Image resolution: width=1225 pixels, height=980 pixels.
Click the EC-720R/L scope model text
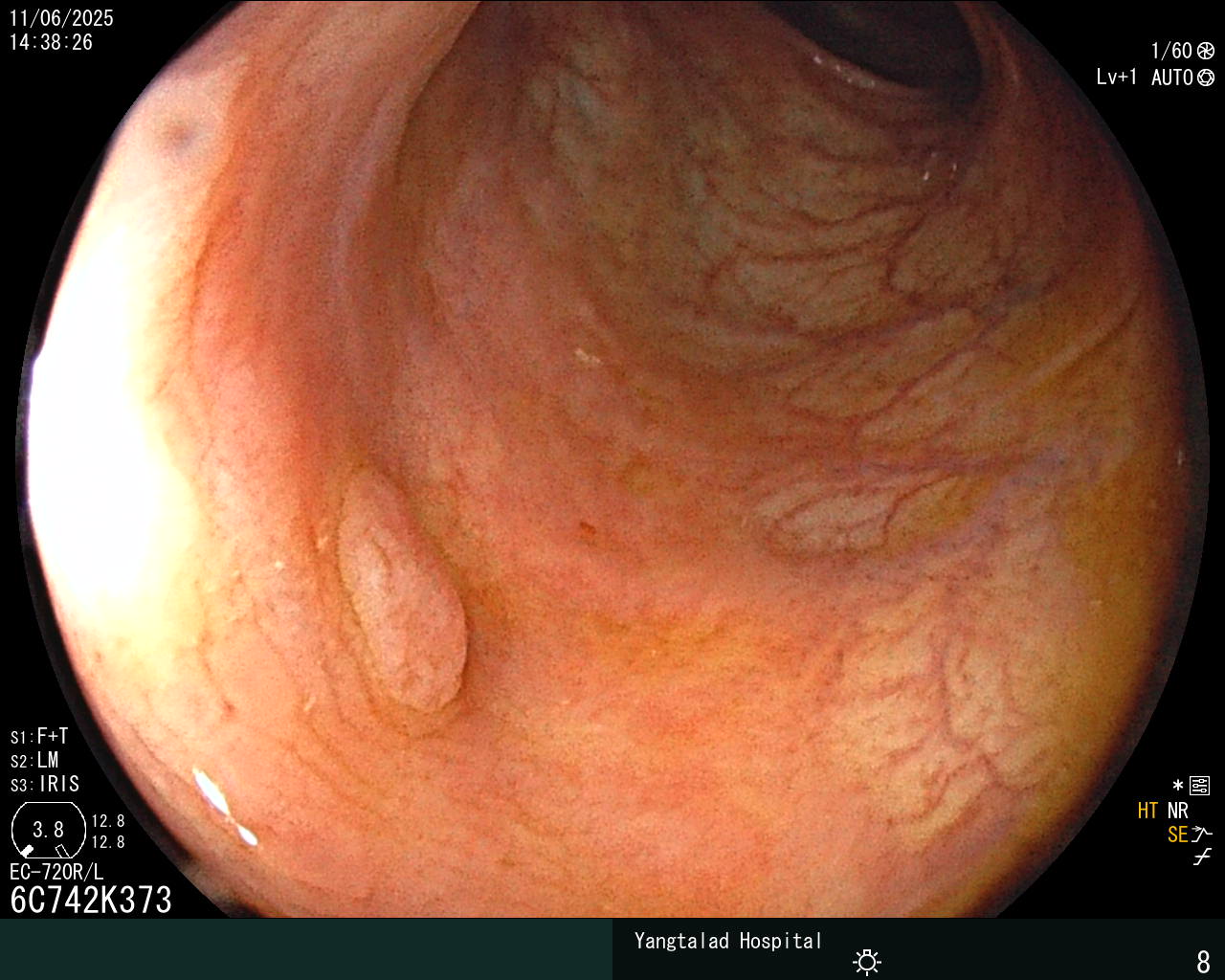56,872
